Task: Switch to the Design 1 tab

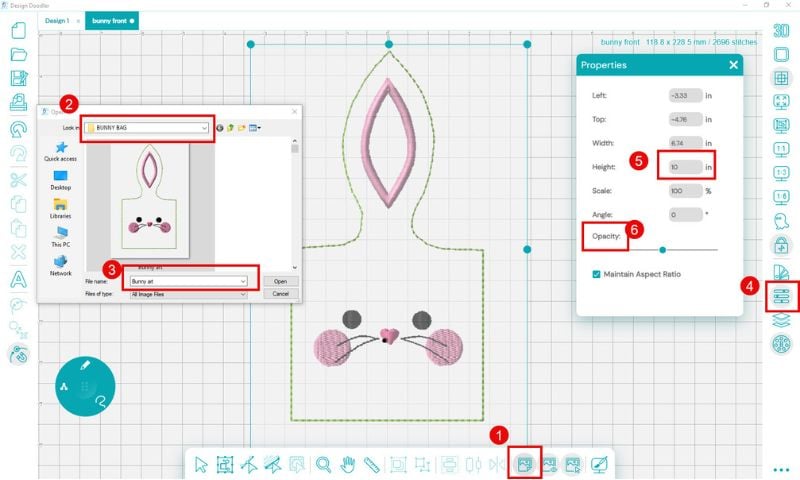Action: point(58,20)
